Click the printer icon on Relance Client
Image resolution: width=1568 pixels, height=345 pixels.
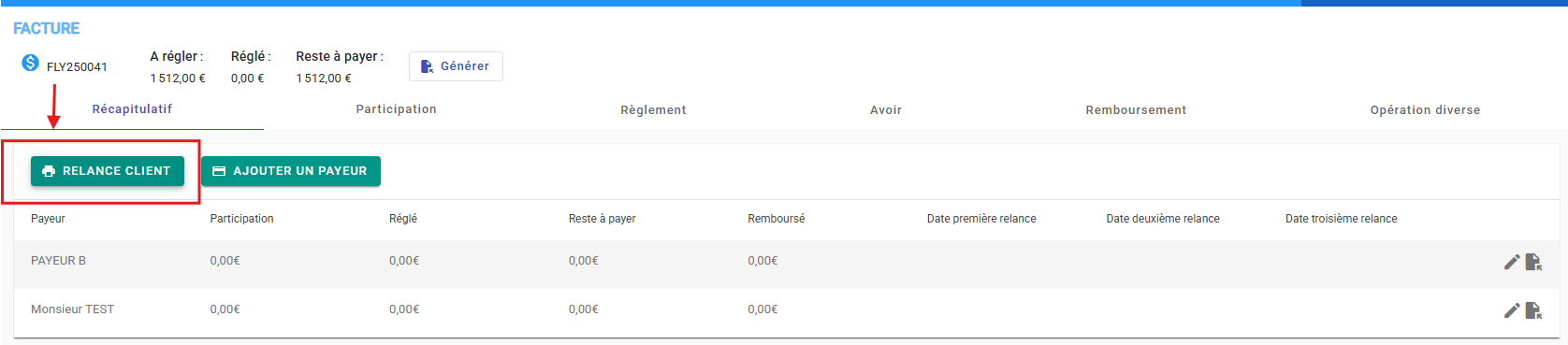click(49, 171)
